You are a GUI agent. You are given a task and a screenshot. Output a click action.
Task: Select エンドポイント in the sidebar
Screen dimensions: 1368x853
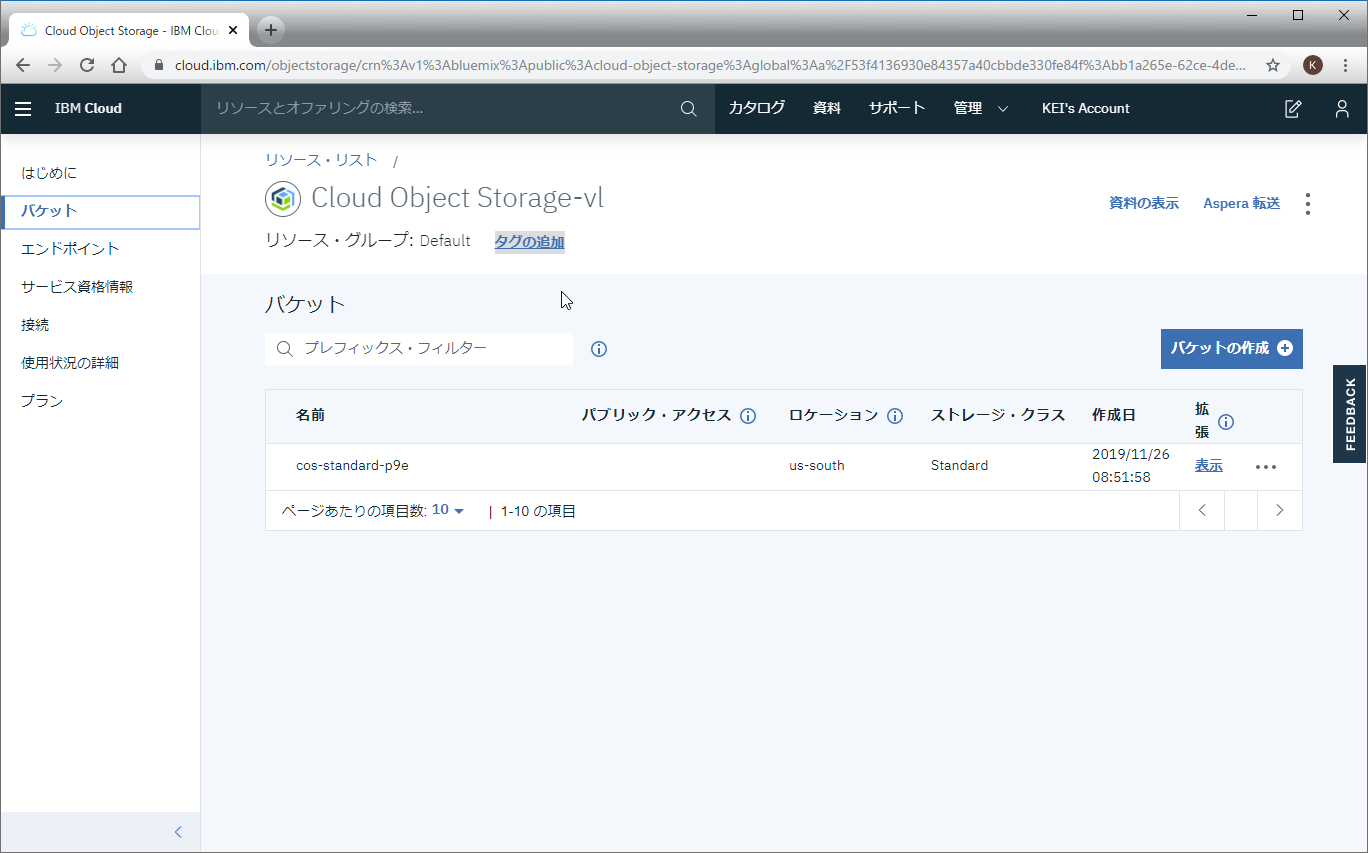[70, 249]
